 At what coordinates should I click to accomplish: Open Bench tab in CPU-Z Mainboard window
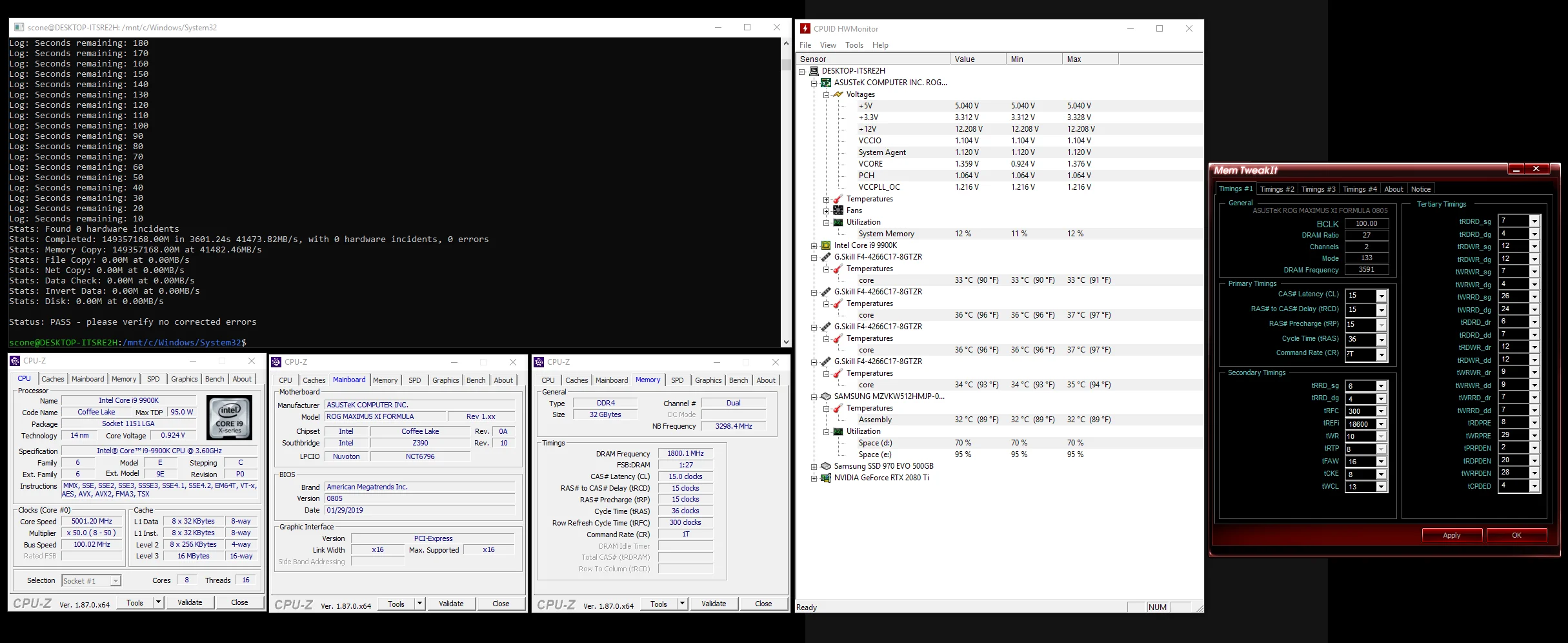(476, 380)
